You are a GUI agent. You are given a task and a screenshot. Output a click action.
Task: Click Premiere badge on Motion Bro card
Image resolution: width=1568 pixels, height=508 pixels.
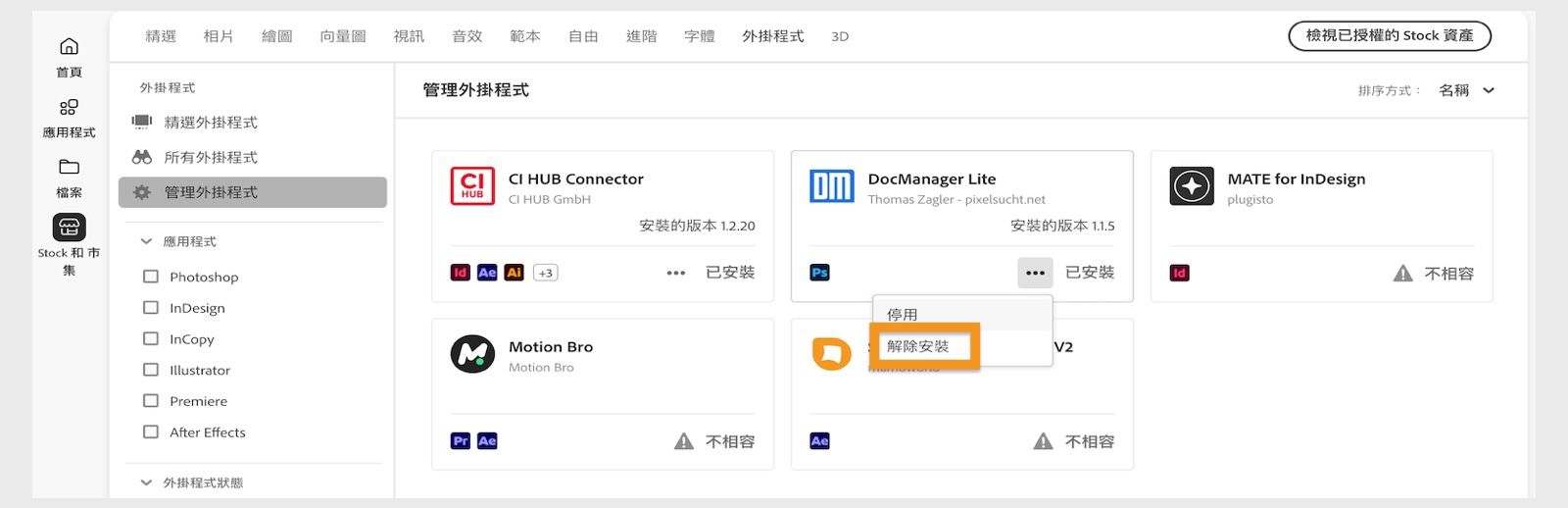461,441
